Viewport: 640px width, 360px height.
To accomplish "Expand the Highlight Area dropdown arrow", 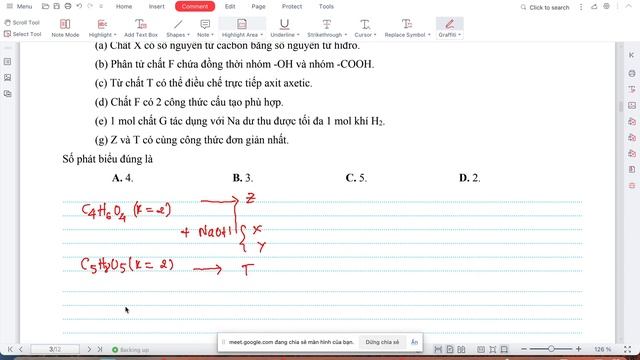I will click(x=261, y=35).
